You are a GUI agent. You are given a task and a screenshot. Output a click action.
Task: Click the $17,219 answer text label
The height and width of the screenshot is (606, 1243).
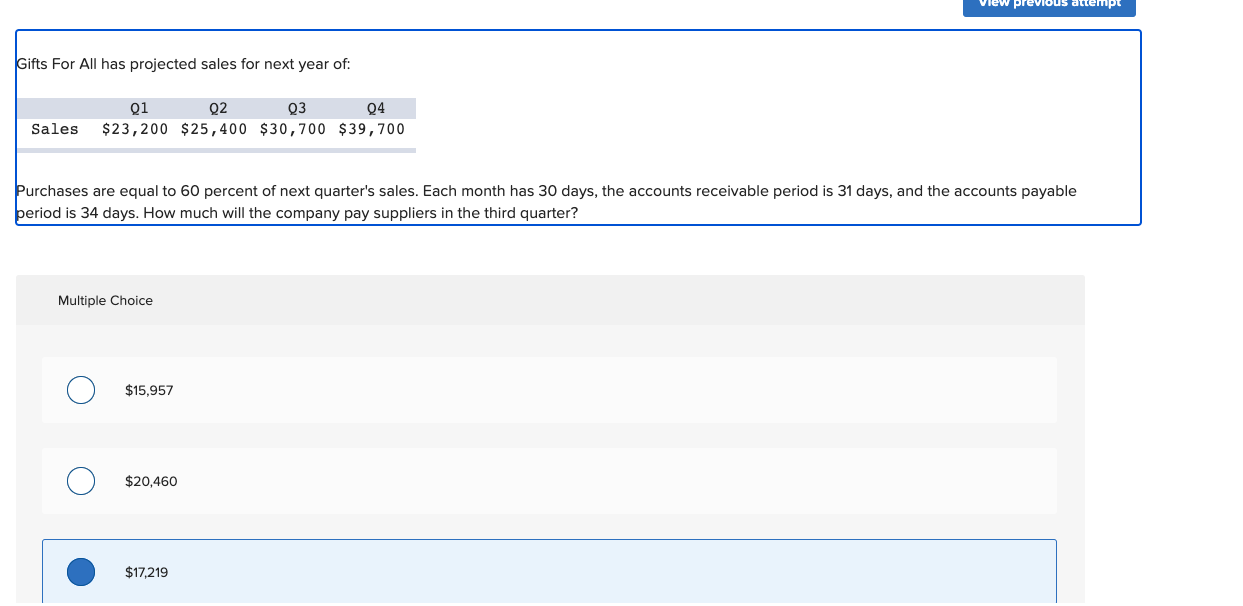click(x=146, y=572)
